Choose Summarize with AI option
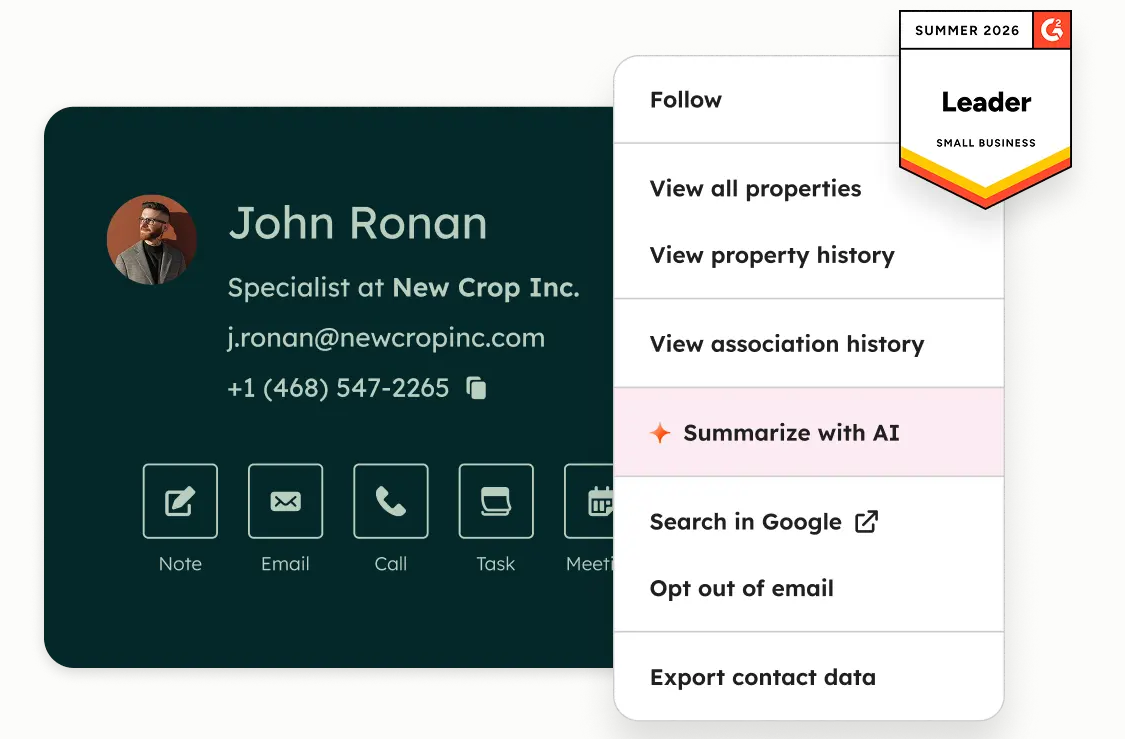Viewport: 1125px width, 739px height. click(809, 433)
